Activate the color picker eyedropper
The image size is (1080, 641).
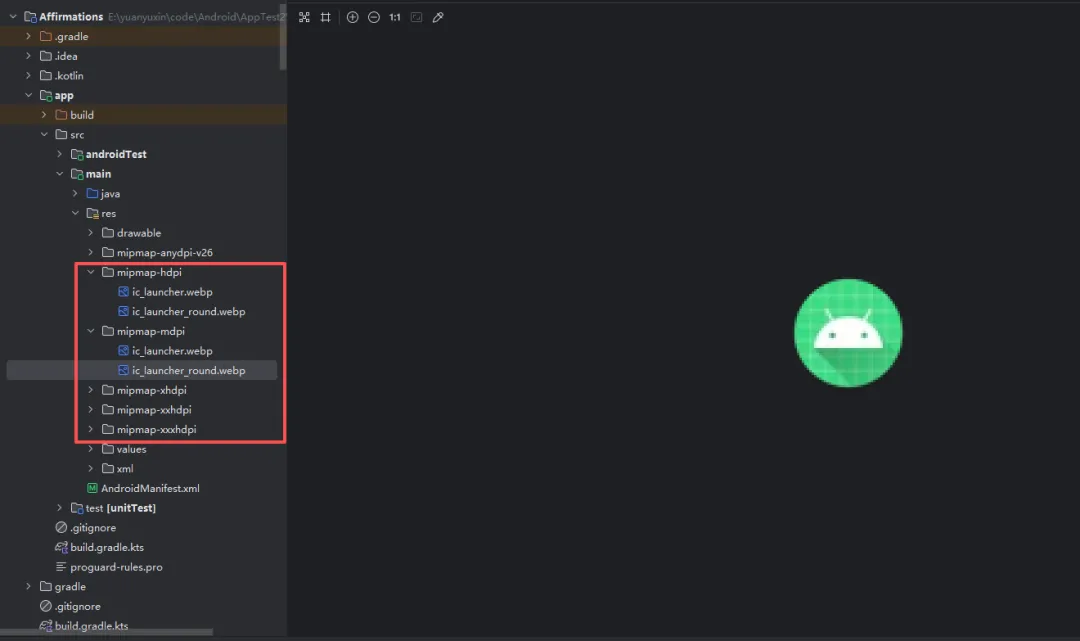click(x=438, y=17)
